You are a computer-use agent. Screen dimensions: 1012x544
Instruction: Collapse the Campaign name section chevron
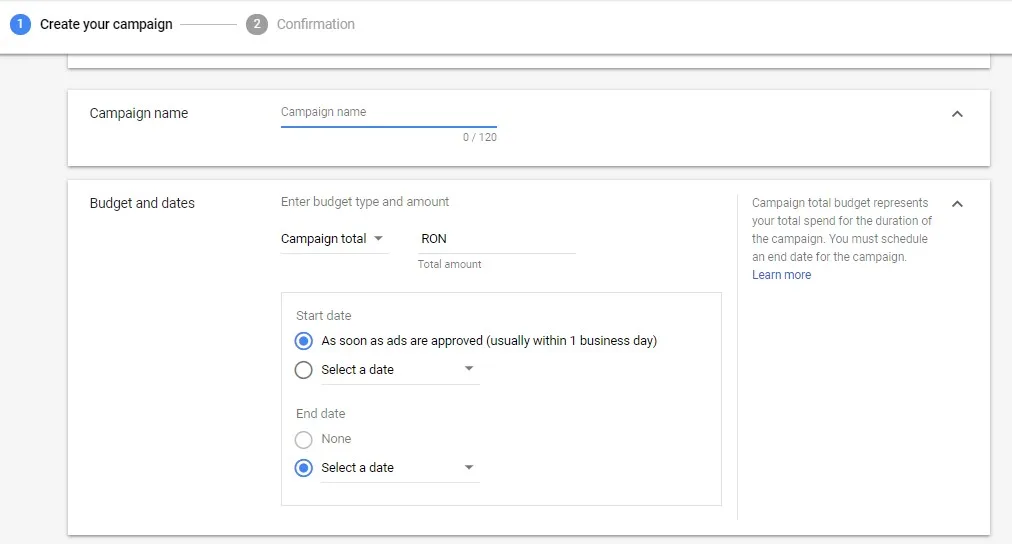point(957,114)
